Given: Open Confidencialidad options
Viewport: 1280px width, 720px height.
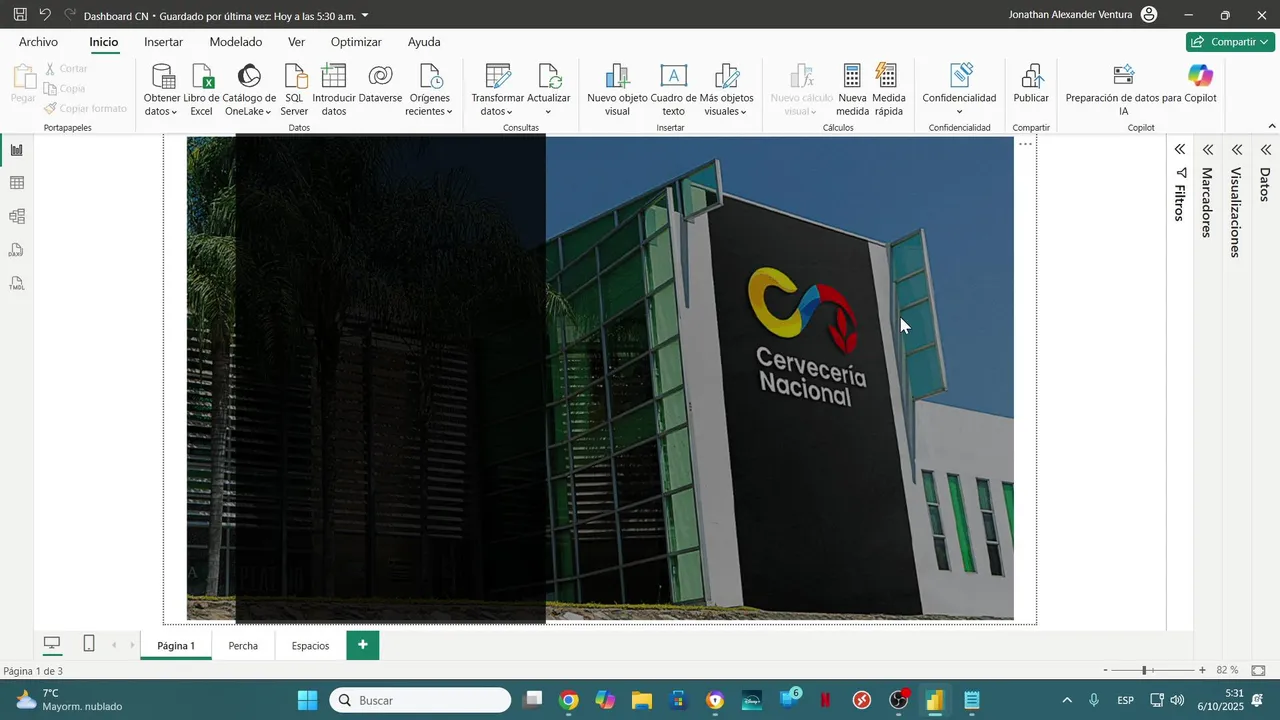Looking at the screenshot, I should (x=959, y=90).
